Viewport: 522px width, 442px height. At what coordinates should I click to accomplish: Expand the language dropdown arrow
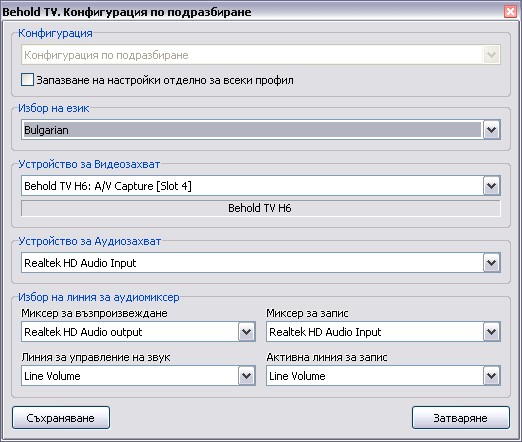coord(492,130)
